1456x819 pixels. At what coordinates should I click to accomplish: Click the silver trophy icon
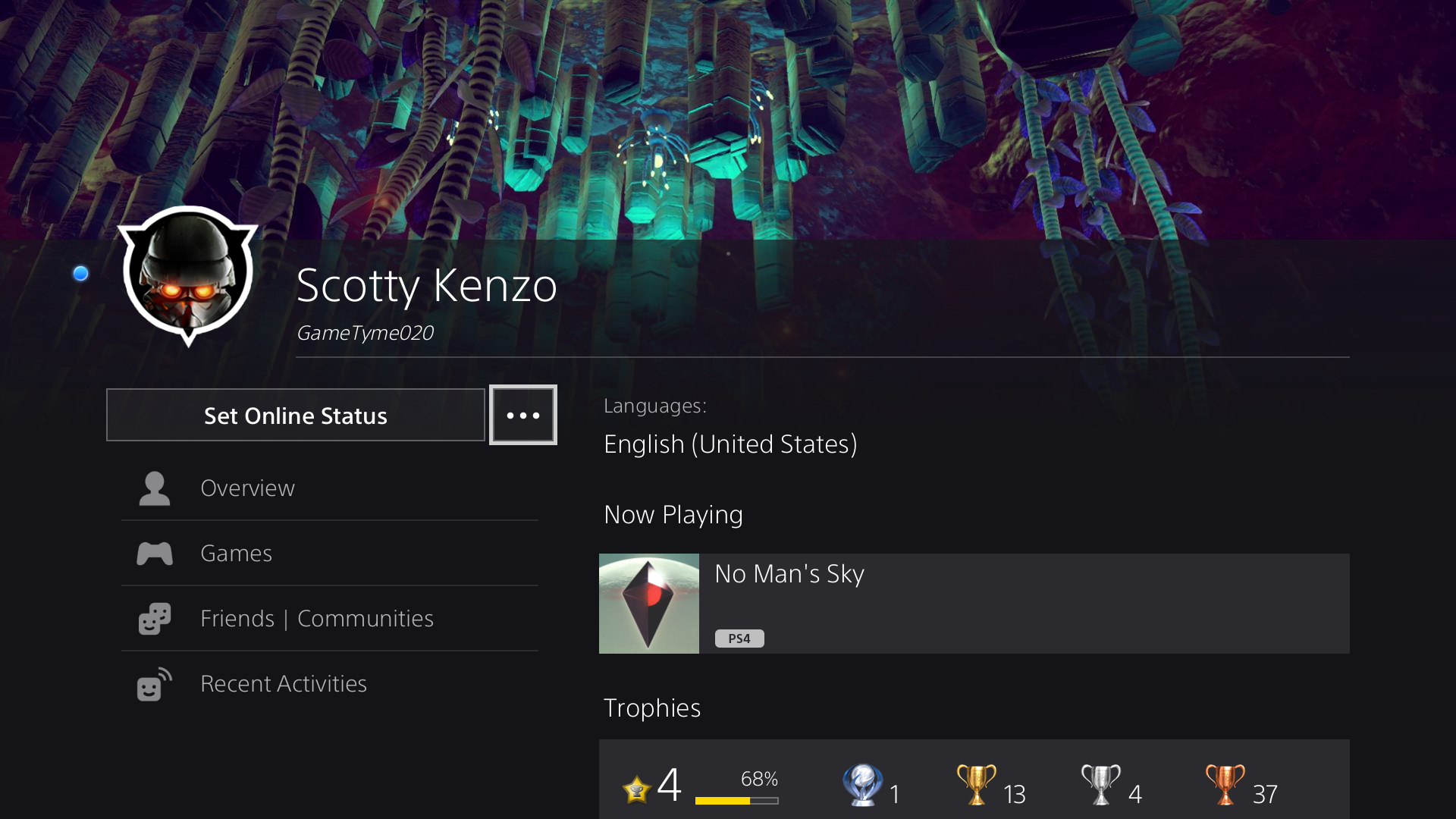tap(1100, 785)
